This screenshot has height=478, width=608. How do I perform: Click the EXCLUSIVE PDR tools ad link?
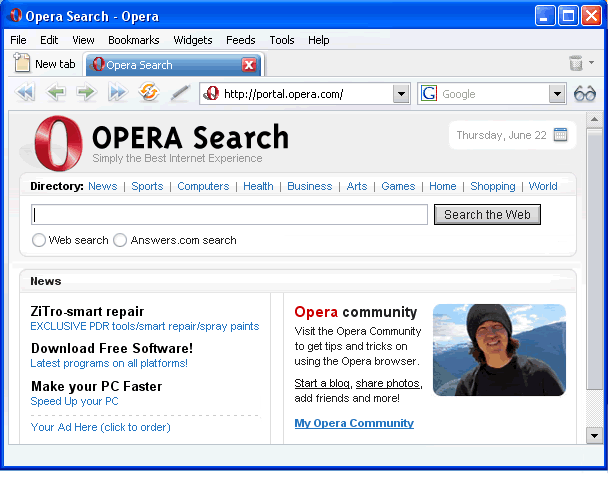point(145,326)
